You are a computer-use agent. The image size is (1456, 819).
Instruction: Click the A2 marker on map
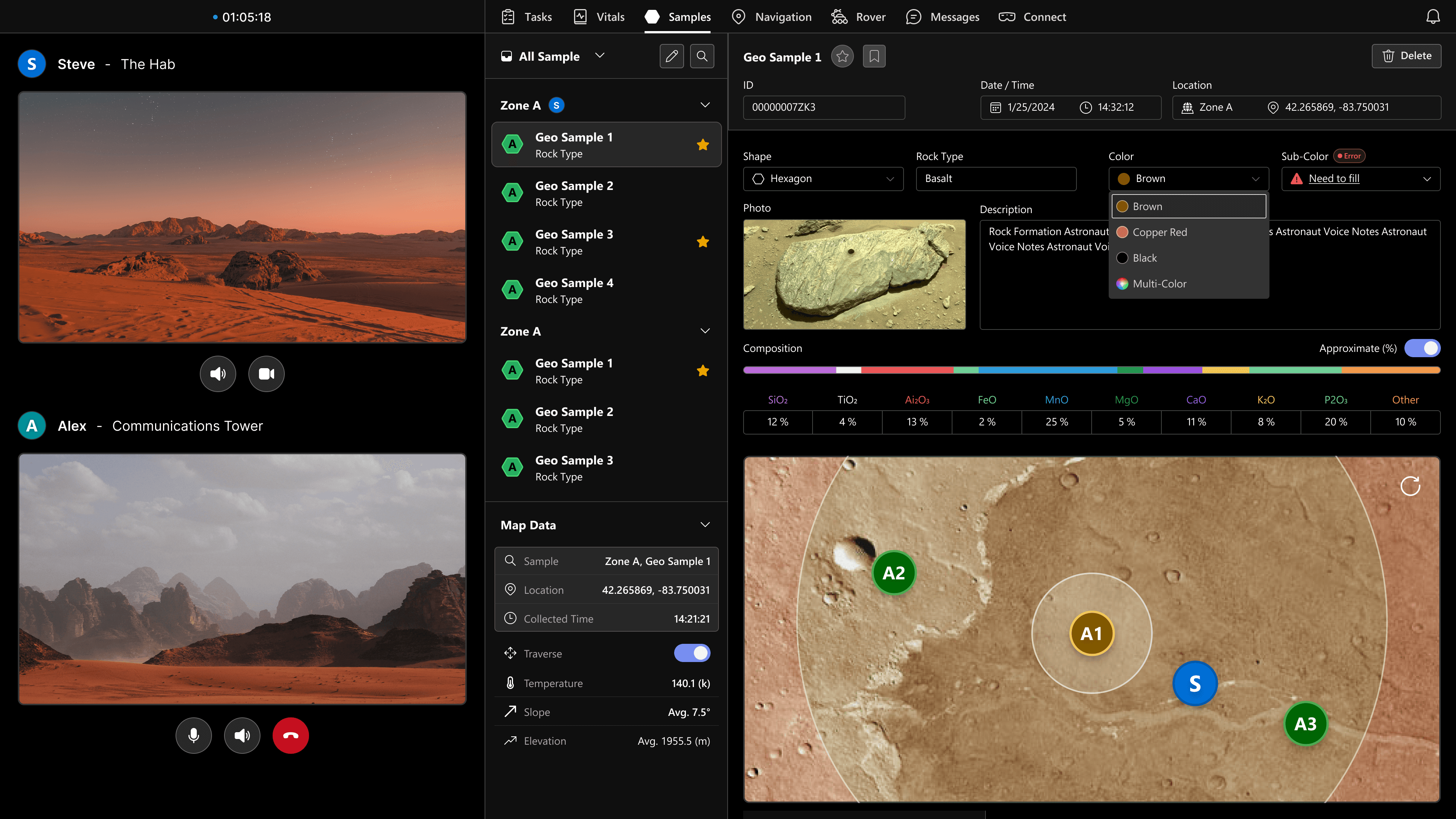(894, 573)
